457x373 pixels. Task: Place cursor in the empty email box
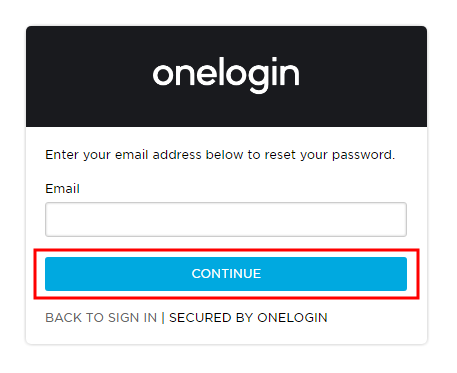tap(226, 219)
